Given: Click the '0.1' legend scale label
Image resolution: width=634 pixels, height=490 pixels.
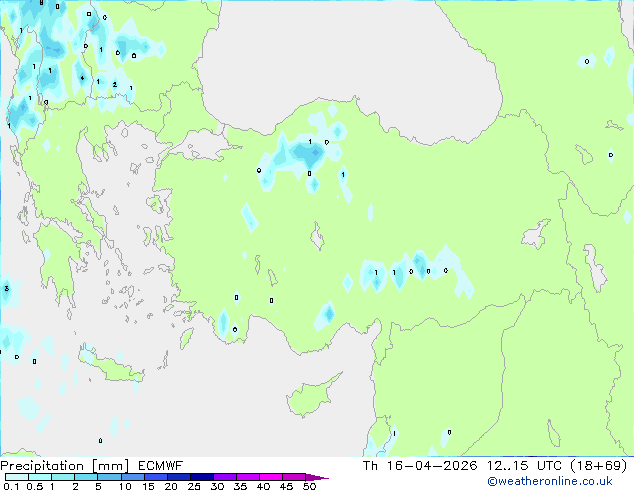Looking at the screenshot, I should point(11,486).
